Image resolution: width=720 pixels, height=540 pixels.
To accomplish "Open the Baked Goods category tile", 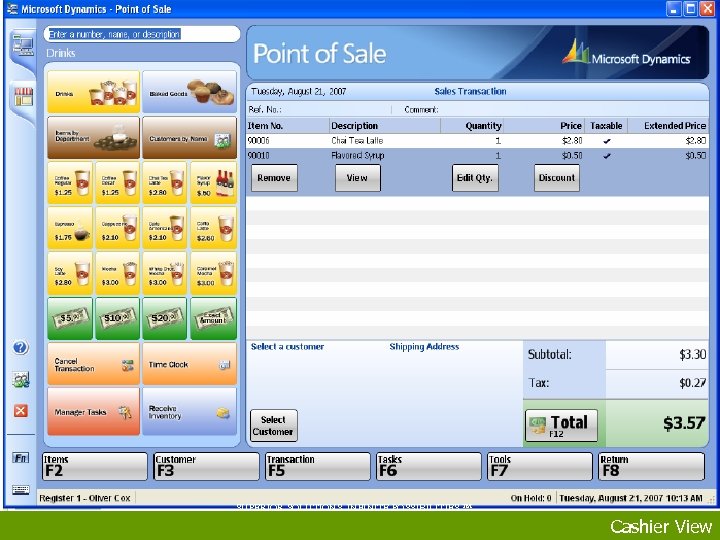I will pos(189,91).
